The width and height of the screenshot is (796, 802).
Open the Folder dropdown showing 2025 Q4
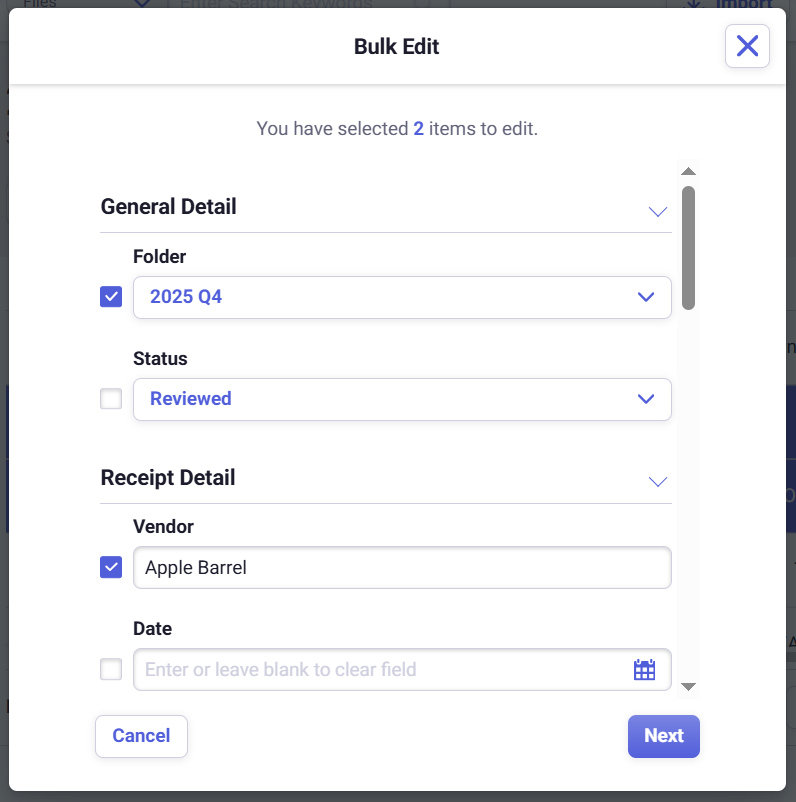coord(402,297)
